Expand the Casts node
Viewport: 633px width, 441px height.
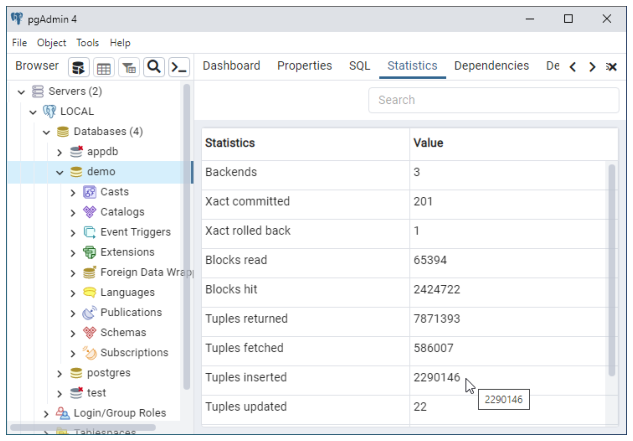pyautogui.click(x=73, y=193)
